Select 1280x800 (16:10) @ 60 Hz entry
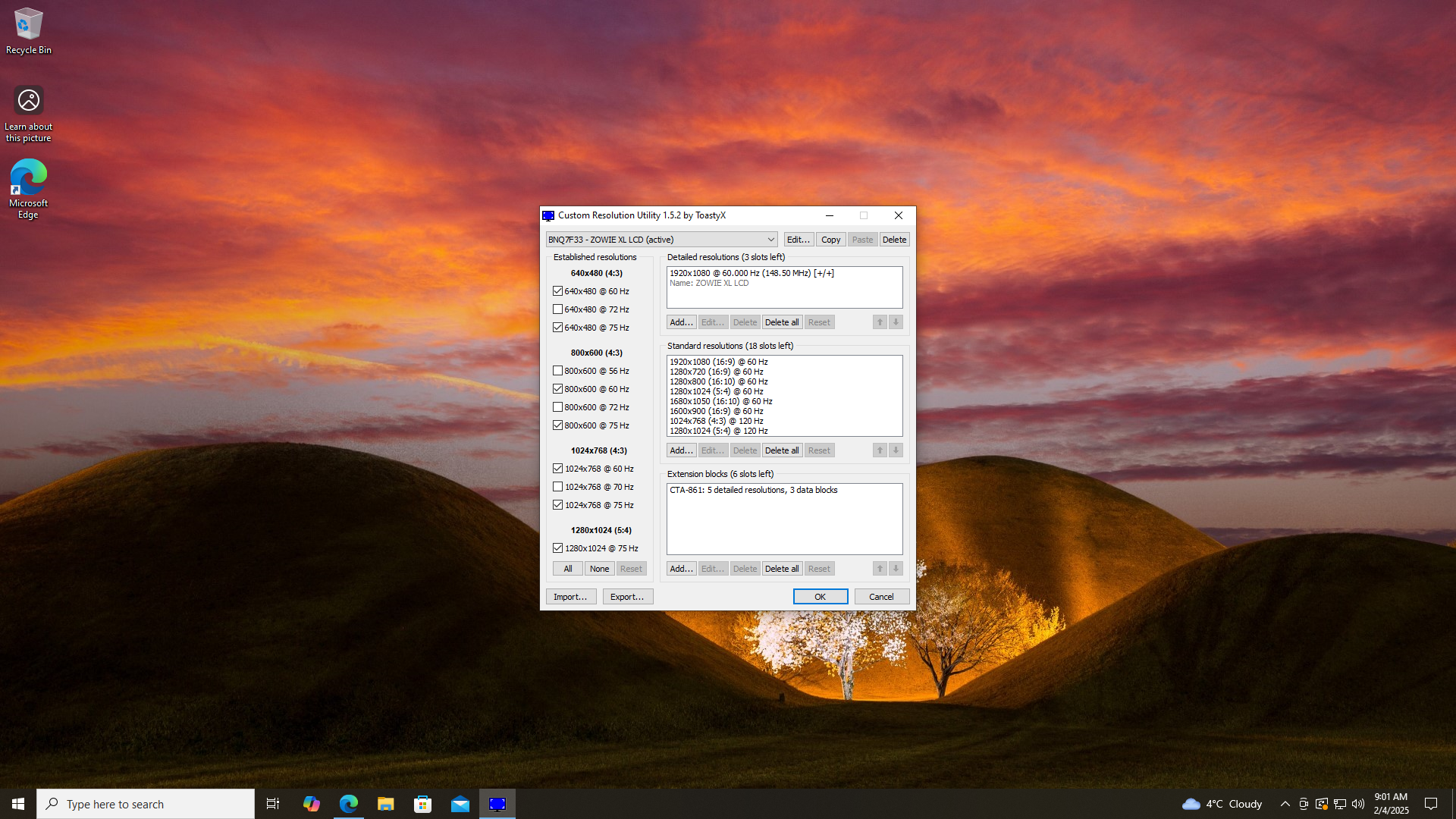The image size is (1456, 819). tap(784, 381)
